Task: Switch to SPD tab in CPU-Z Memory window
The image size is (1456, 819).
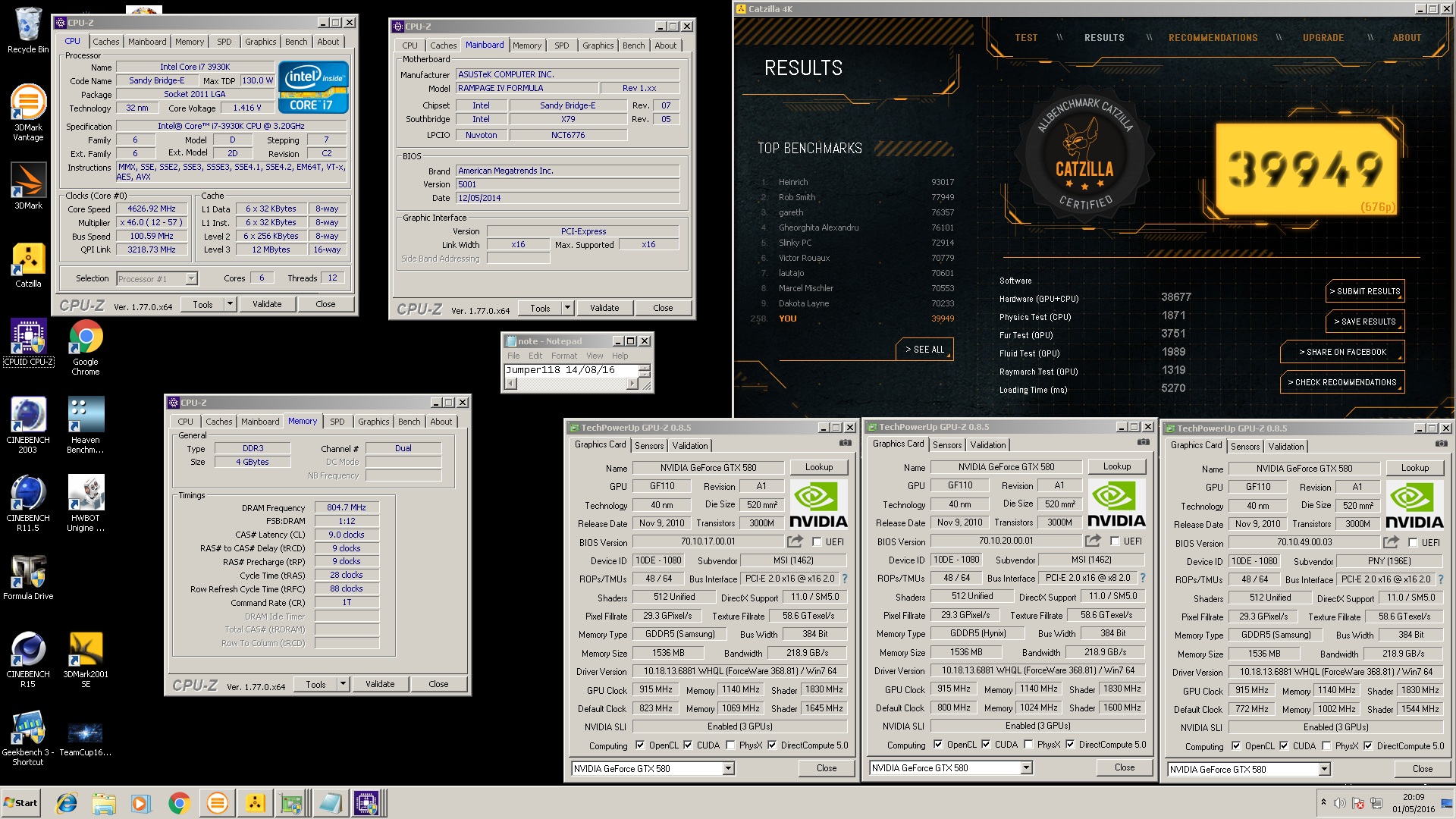Action: coord(337,422)
